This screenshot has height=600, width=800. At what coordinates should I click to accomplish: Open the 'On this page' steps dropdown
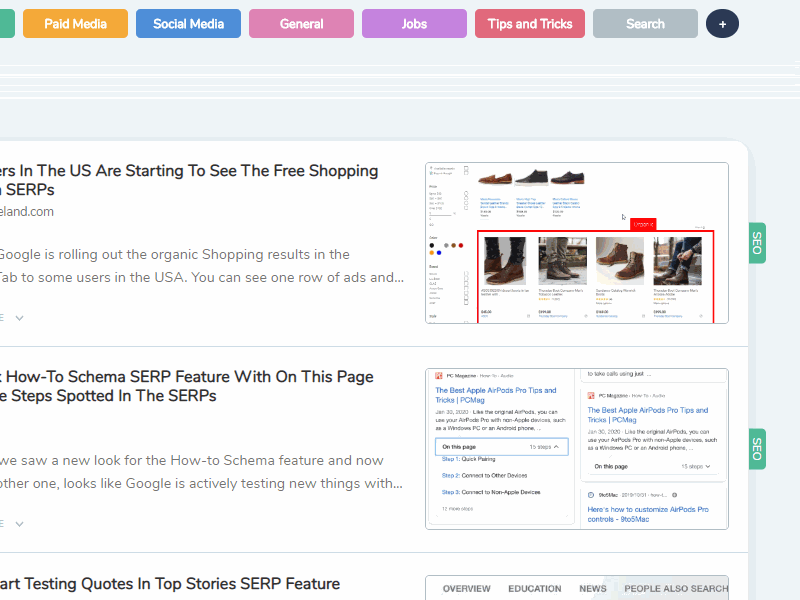[501, 447]
